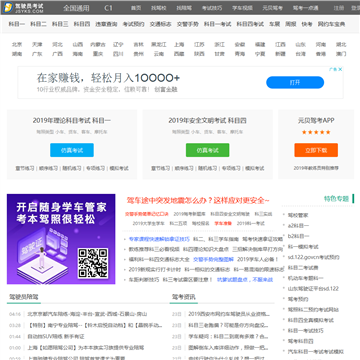Open 图解倒车入库详细动作 news item
Image resolution: width=360 pixels, height=360 pixels.
(228, 348)
